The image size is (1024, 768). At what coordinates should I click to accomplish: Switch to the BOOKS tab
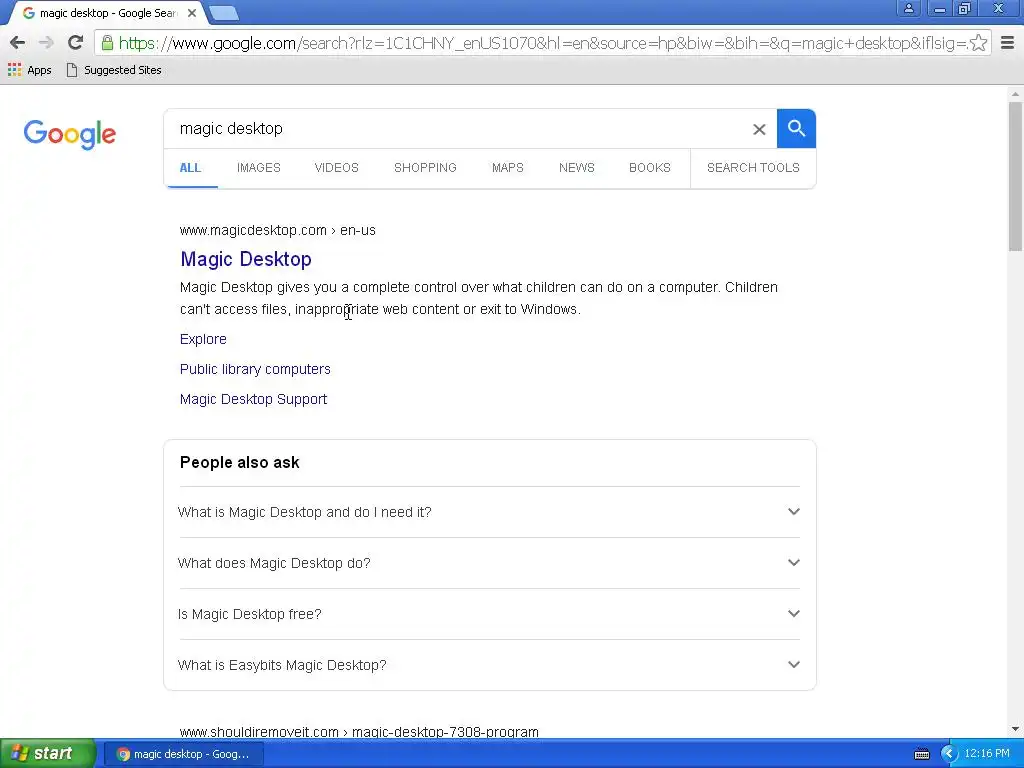650,168
